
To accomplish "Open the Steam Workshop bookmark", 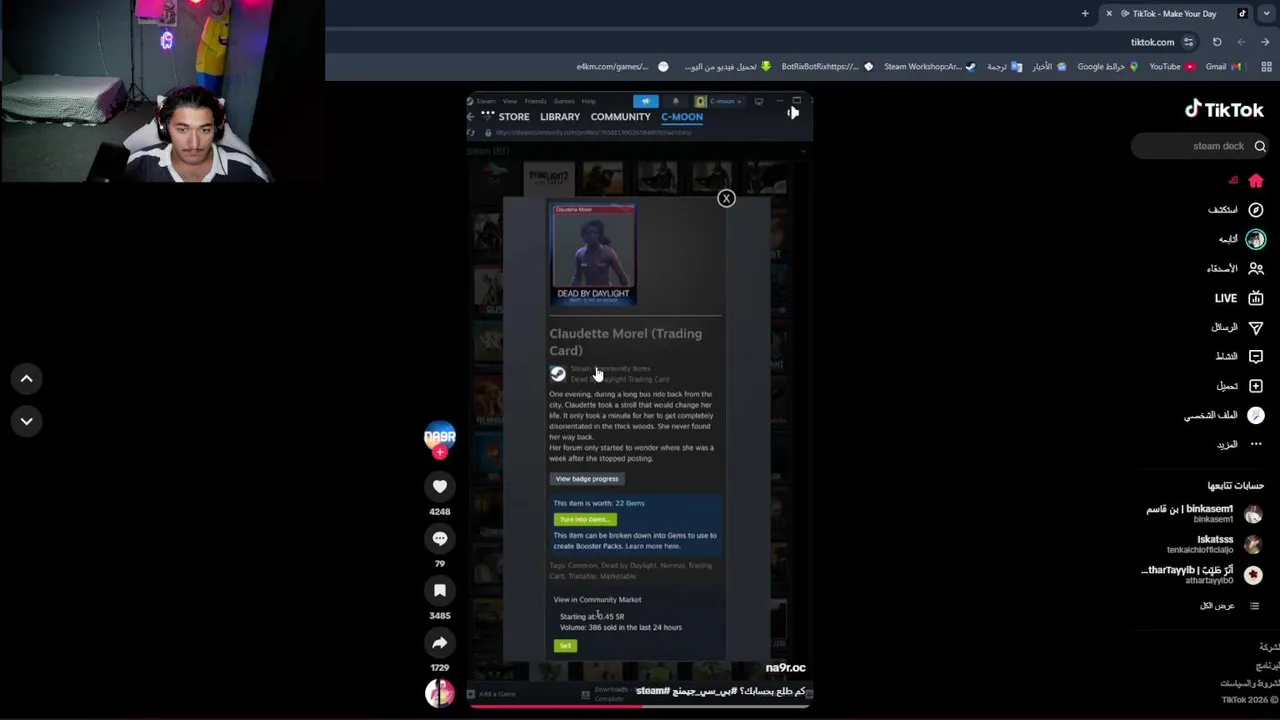I will [929, 67].
